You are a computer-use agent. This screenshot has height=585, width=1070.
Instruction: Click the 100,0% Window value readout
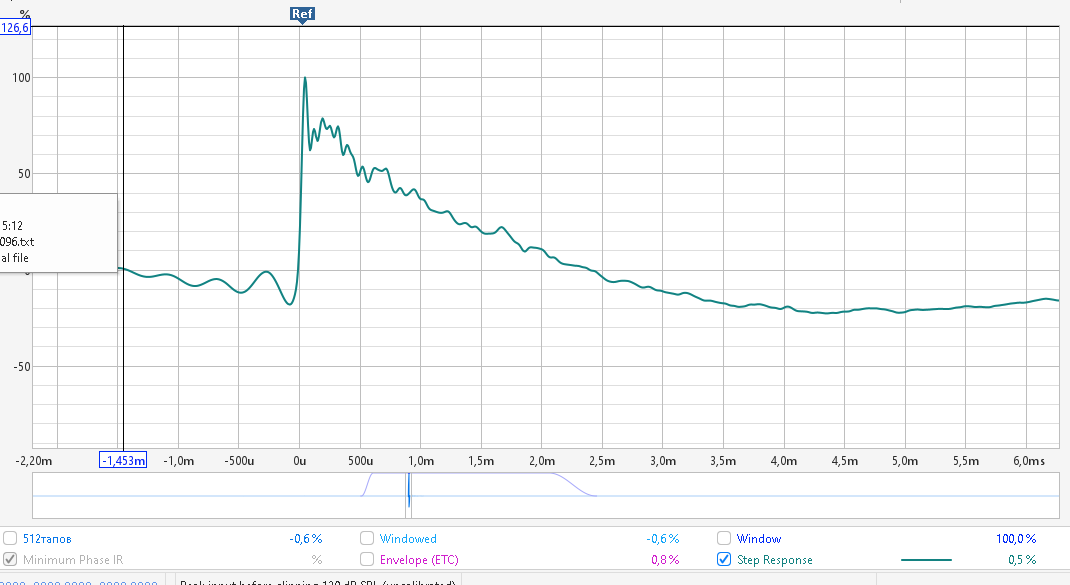pos(1016,539)
